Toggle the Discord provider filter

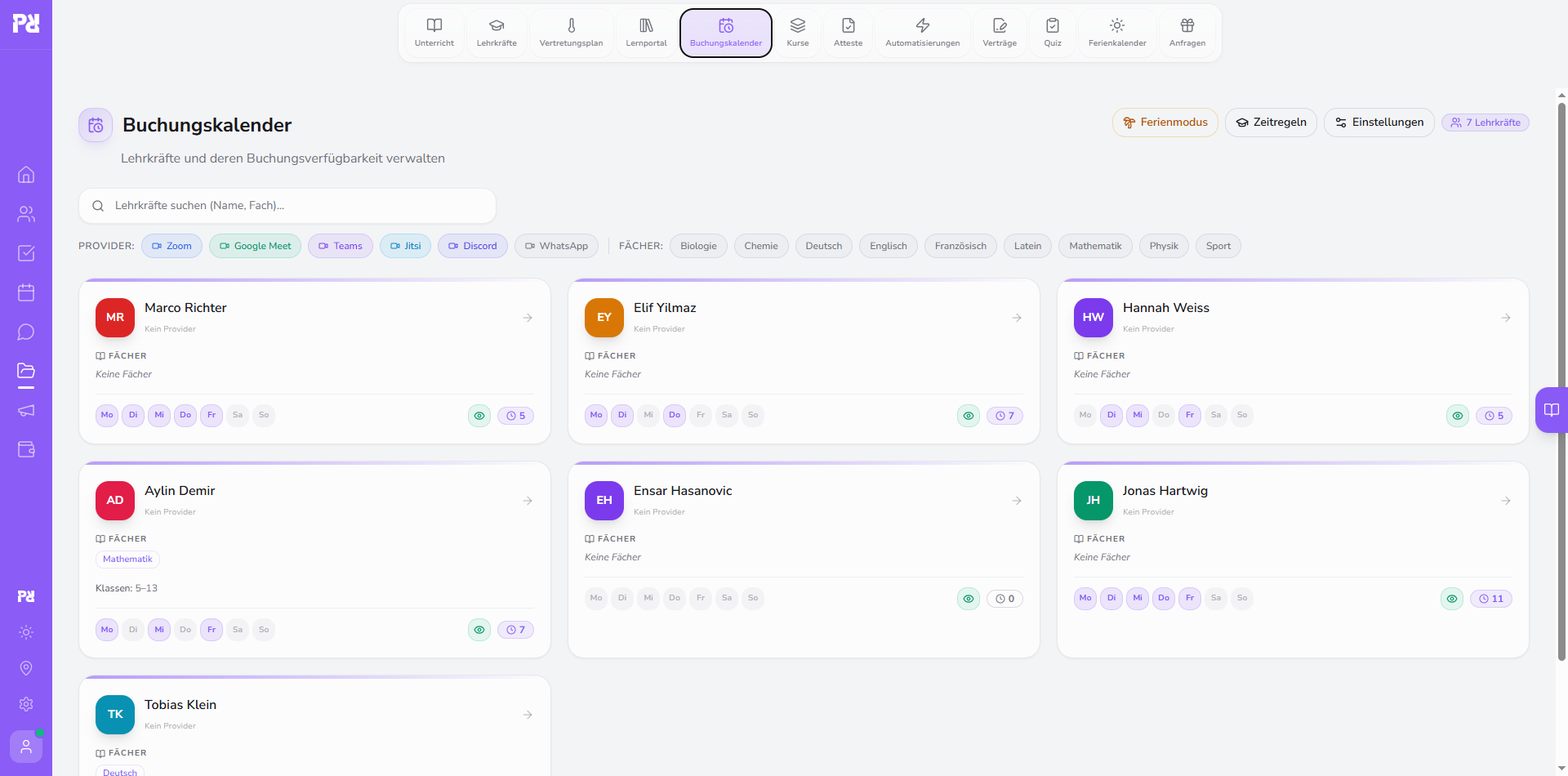(x=473, y=246)
